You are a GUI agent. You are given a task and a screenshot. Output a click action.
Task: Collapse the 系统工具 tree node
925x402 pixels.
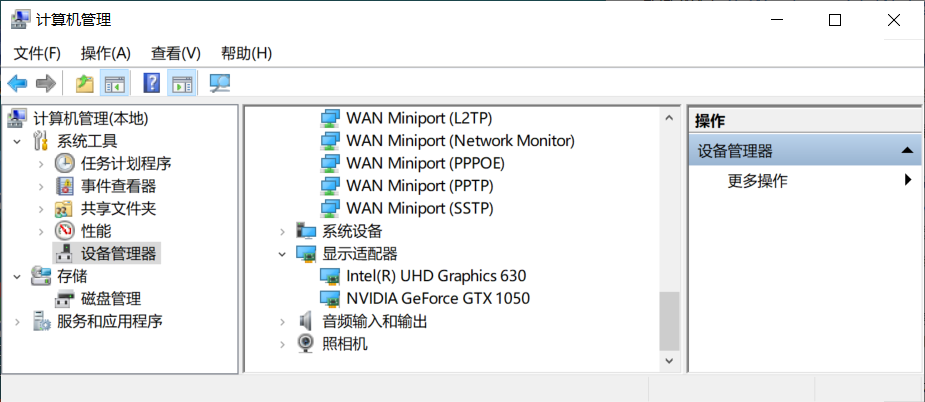coord(18,142)
